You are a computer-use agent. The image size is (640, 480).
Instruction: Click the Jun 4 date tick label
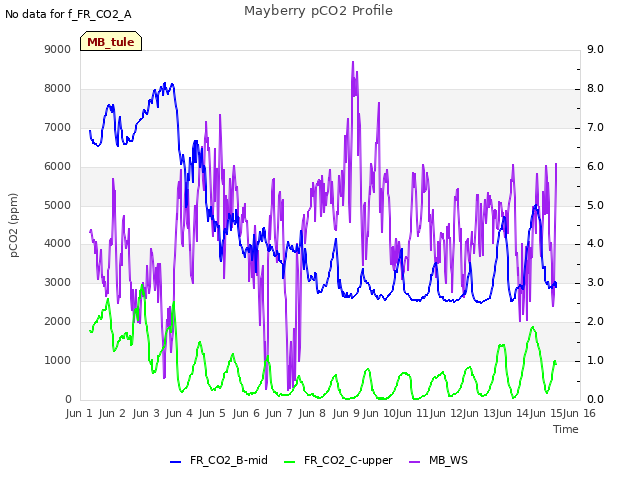coord(179,413)
